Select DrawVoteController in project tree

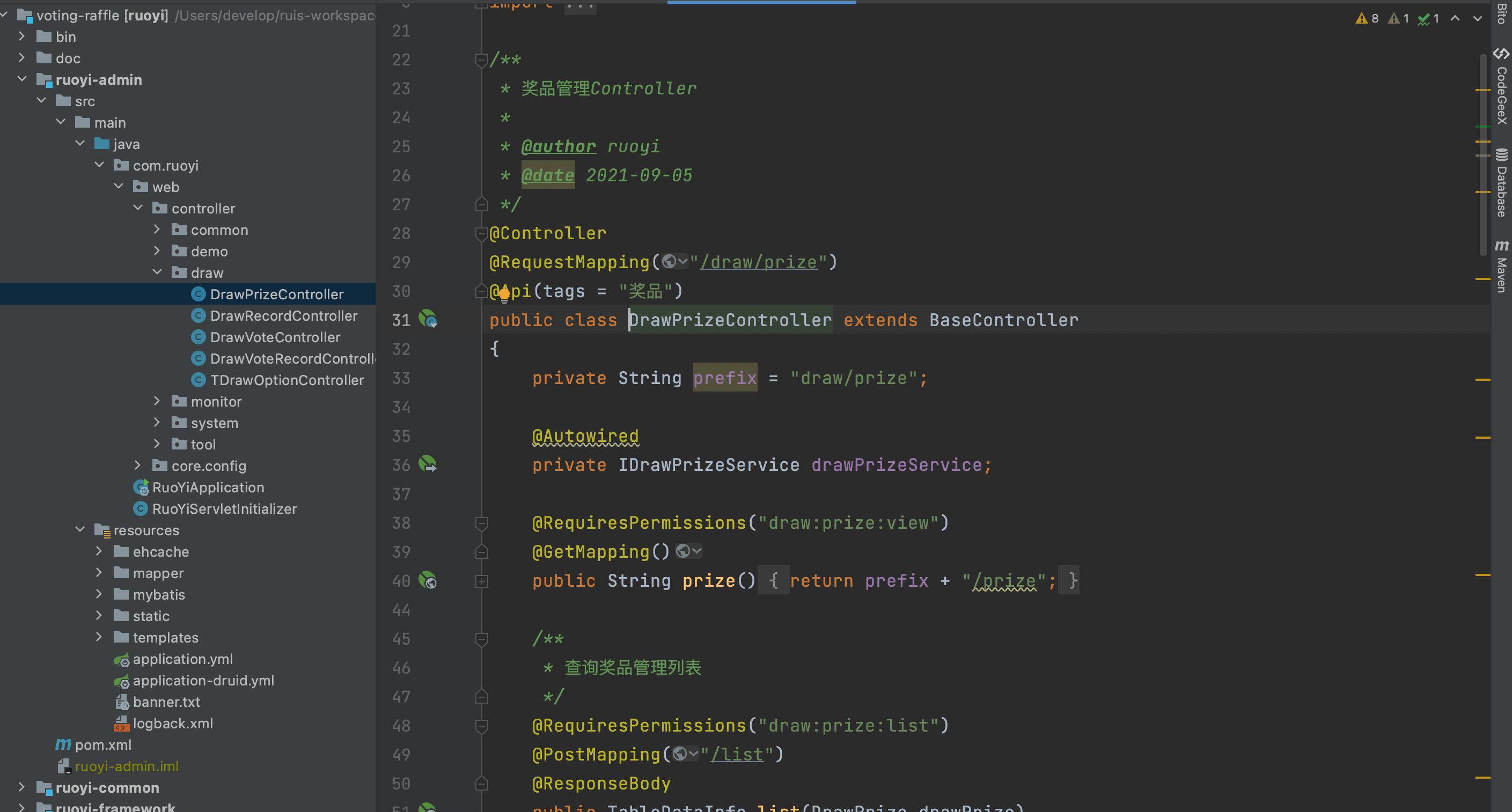coord(276,336)
